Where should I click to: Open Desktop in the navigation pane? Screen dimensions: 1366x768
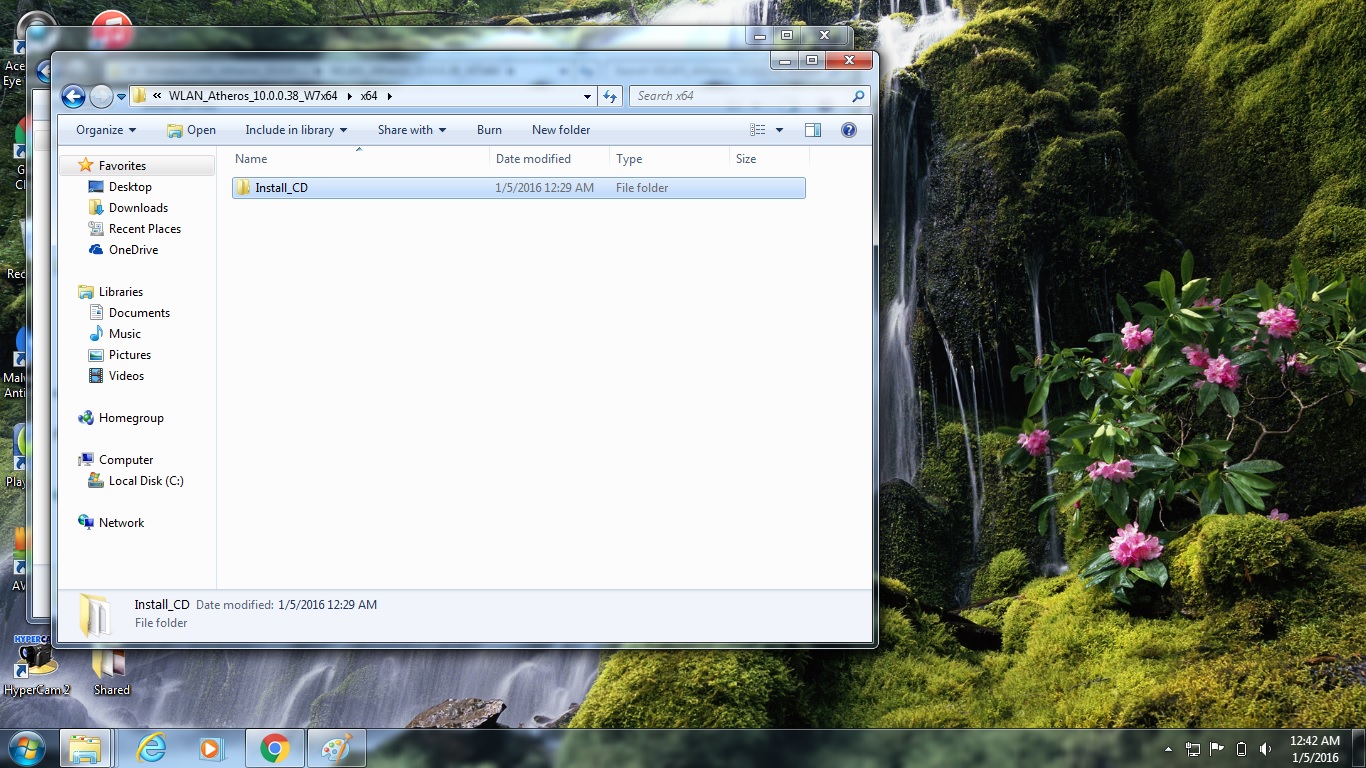click(130, 187)
